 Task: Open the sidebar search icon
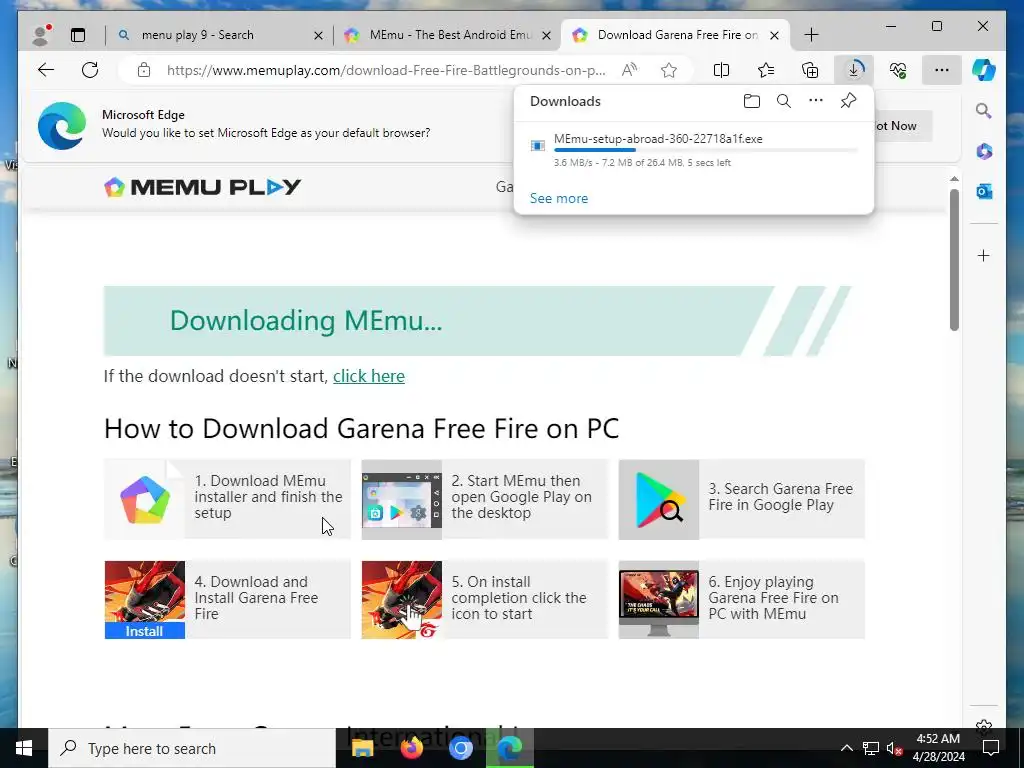(984, 111)
